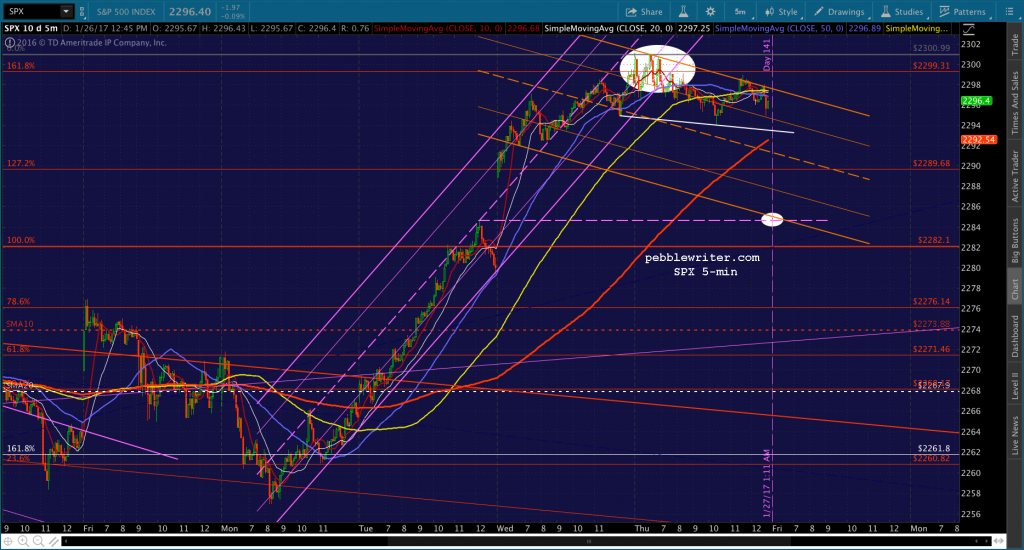Viewport: 1024px width, 550px height.
Task: Click the zoom out magnifier icon
Action: [38, 541]
